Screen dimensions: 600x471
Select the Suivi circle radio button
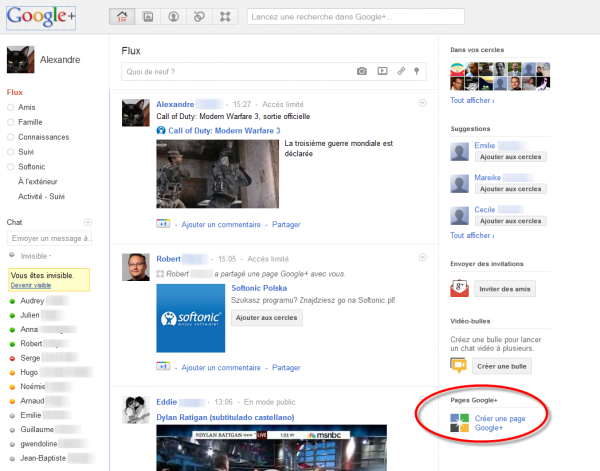[x=11, y=152]
